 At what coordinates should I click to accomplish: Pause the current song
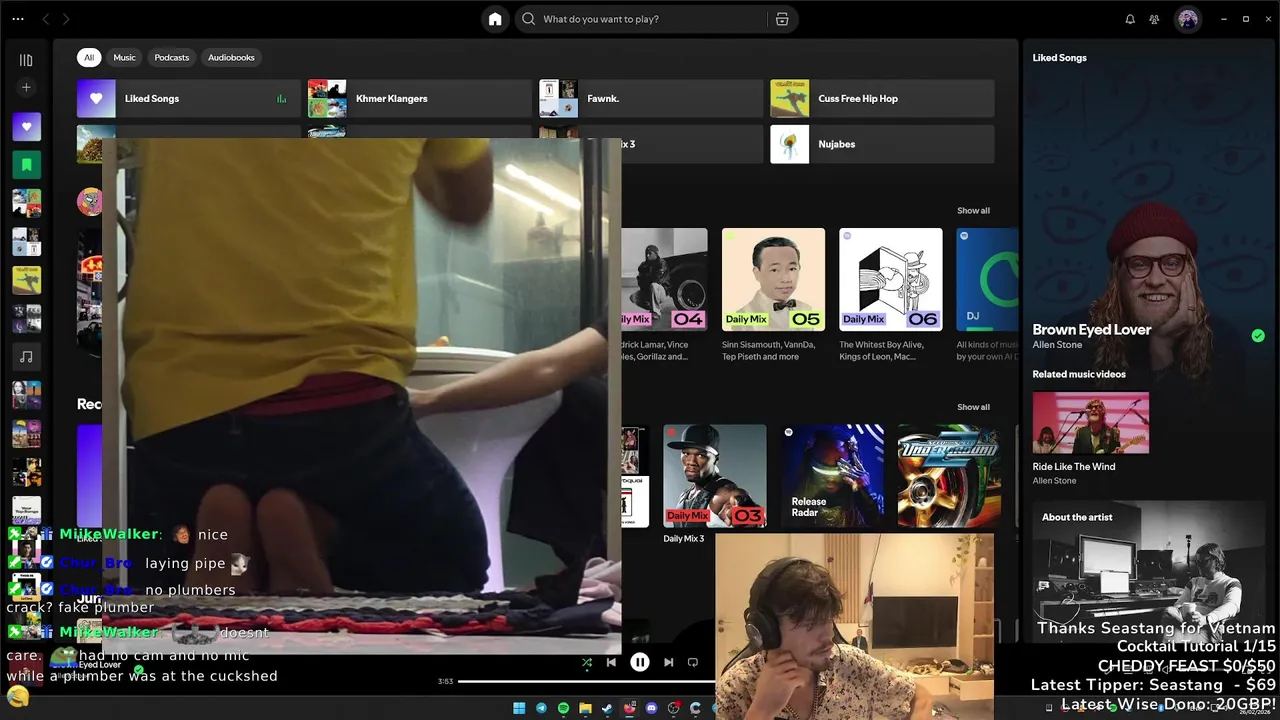(x=640, y=662)
